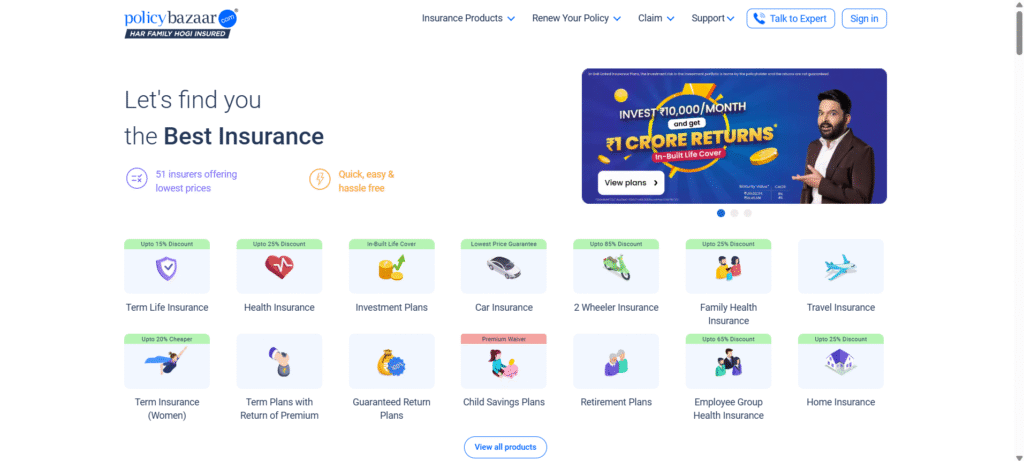Select the 2 Wheeler Insurance scooter icon
1024x461 pixels.
coord(616,268)
